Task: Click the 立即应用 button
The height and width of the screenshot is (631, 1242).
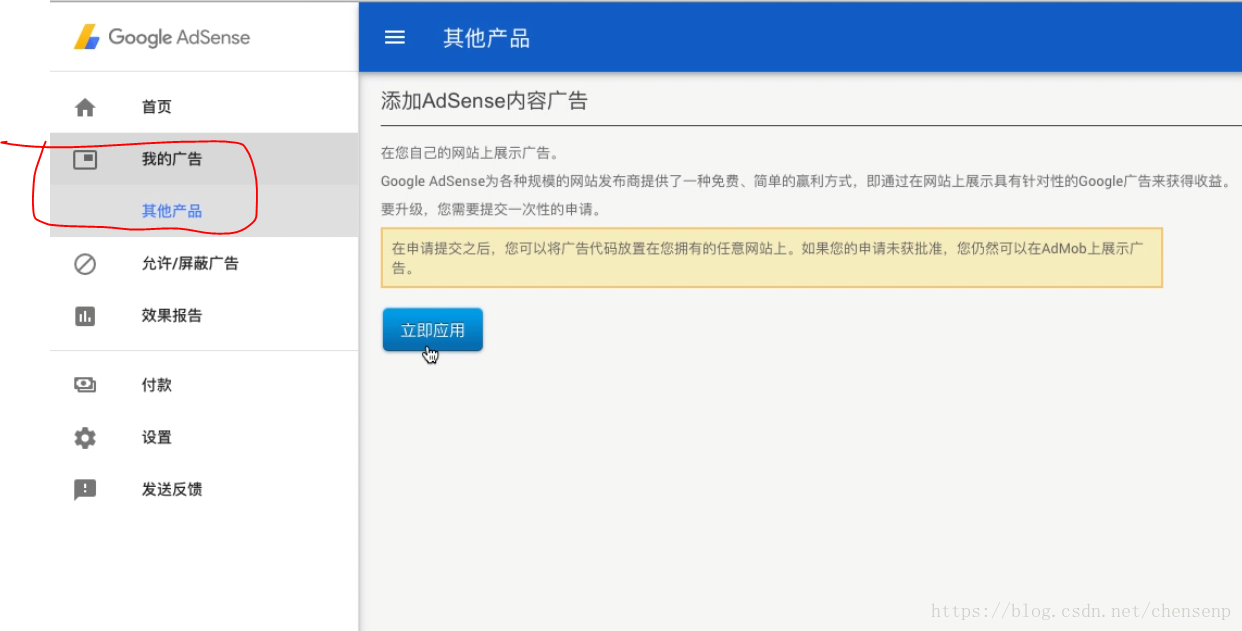Action: coord(433,330)
